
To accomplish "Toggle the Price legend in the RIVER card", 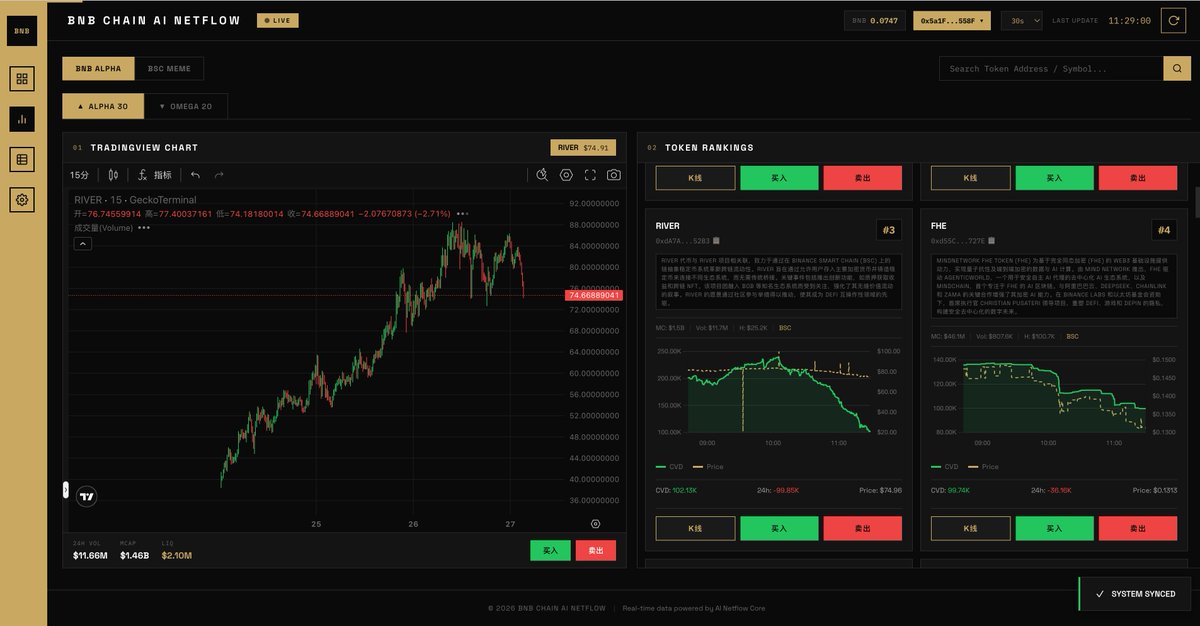I will point(706,466).
